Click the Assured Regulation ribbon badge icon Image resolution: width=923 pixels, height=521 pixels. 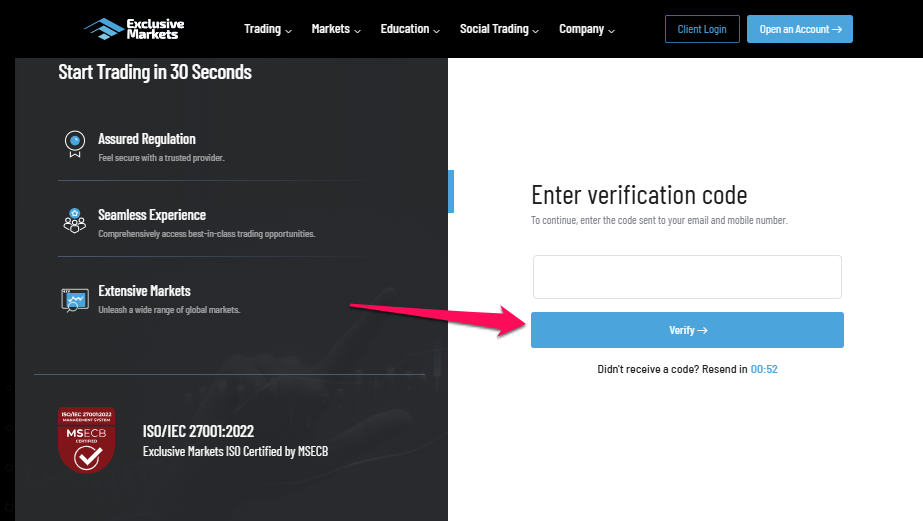tap(75, 144)
